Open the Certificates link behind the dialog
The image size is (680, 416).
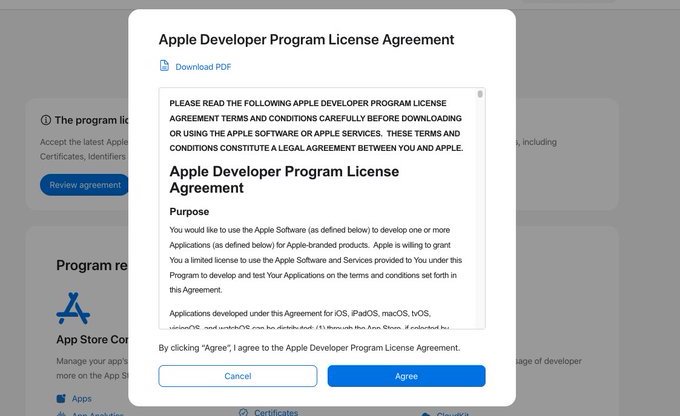pyautogui.click(x=276, y=412)
